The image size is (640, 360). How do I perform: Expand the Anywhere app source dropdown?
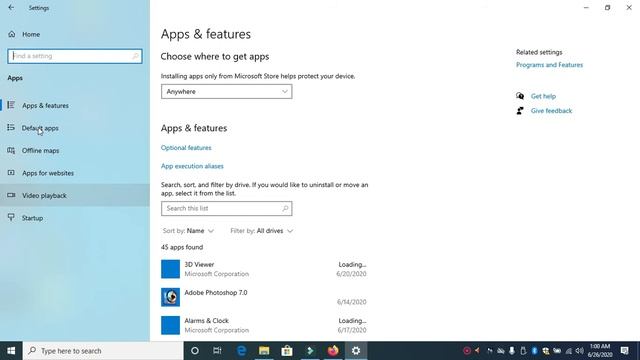click(x=227, y=91)
